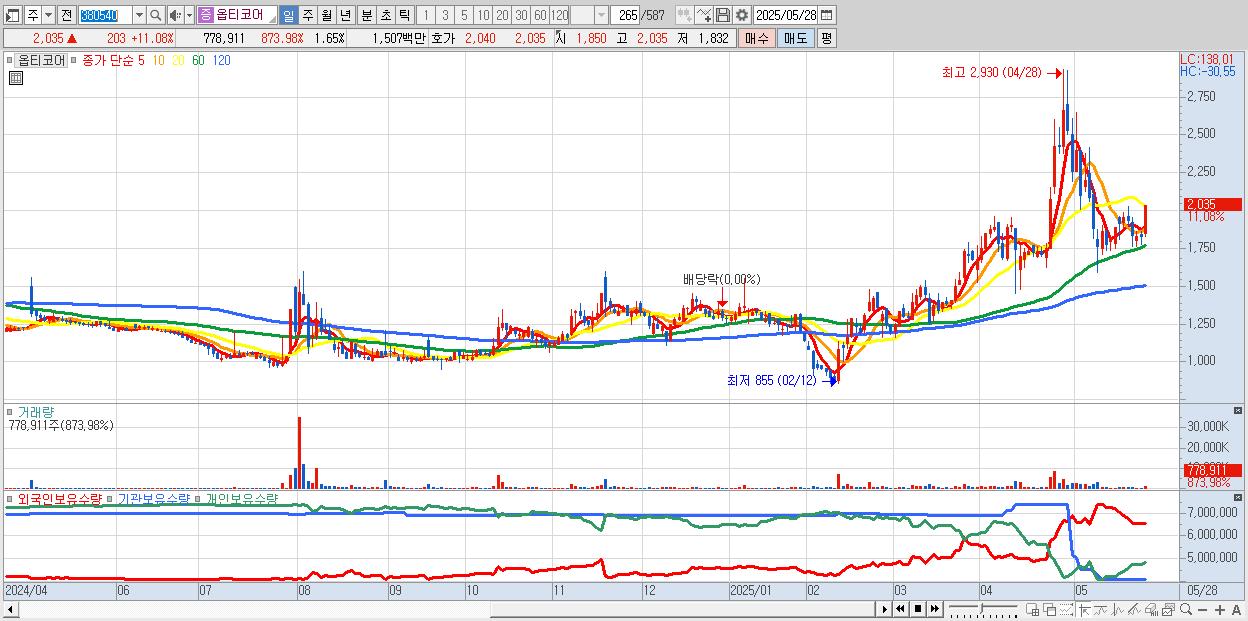Click the dashed range selection icon at bottom

tap(1066, 609)
